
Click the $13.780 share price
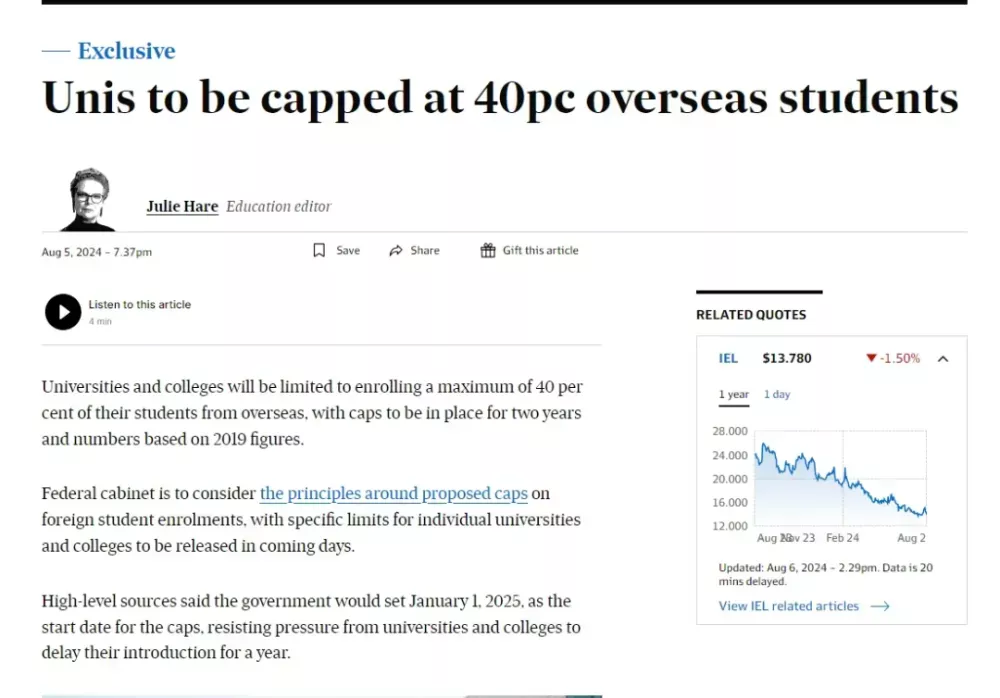click(786, 358)
